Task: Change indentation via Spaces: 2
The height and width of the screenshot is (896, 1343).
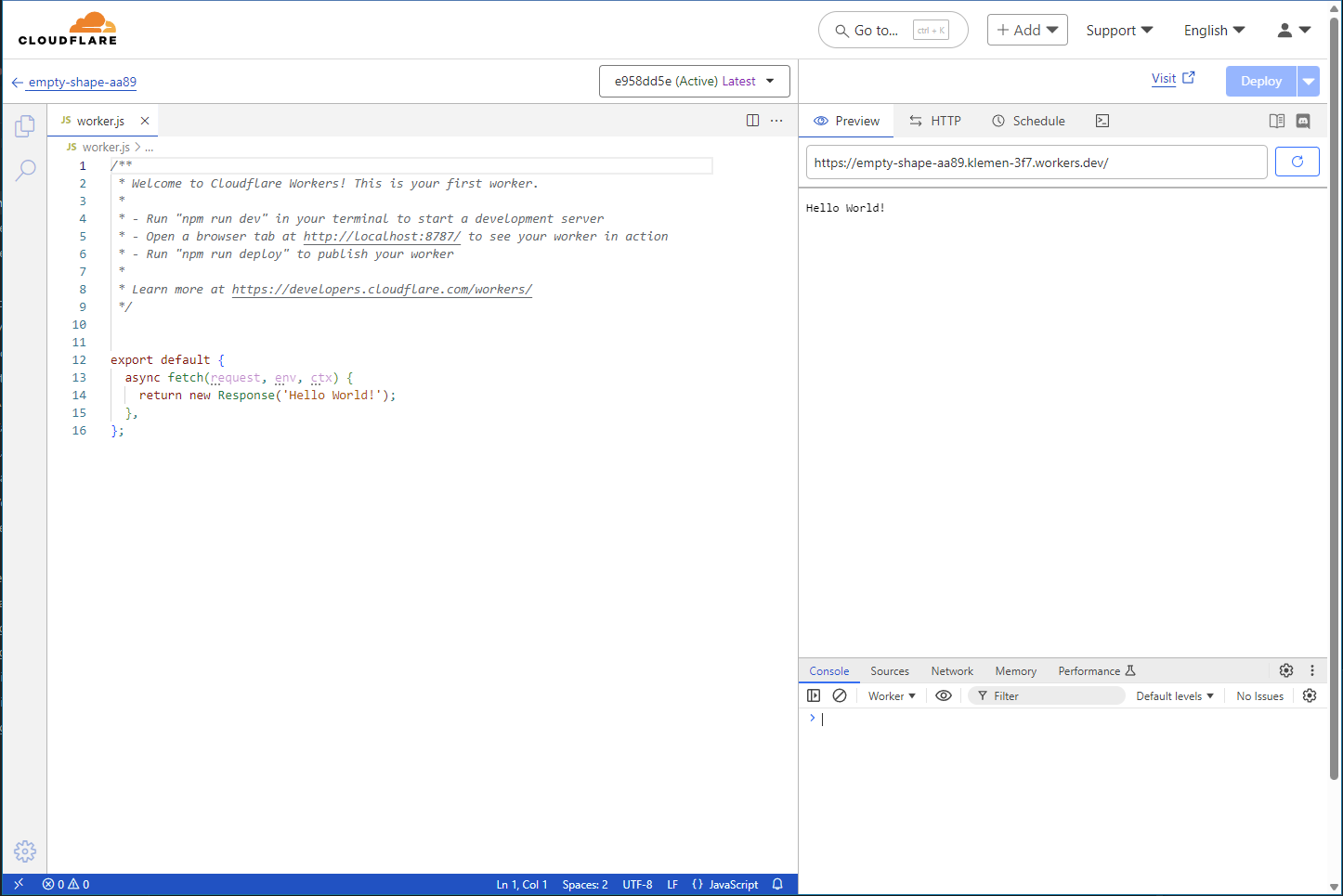Action: (x=585, y=884)
